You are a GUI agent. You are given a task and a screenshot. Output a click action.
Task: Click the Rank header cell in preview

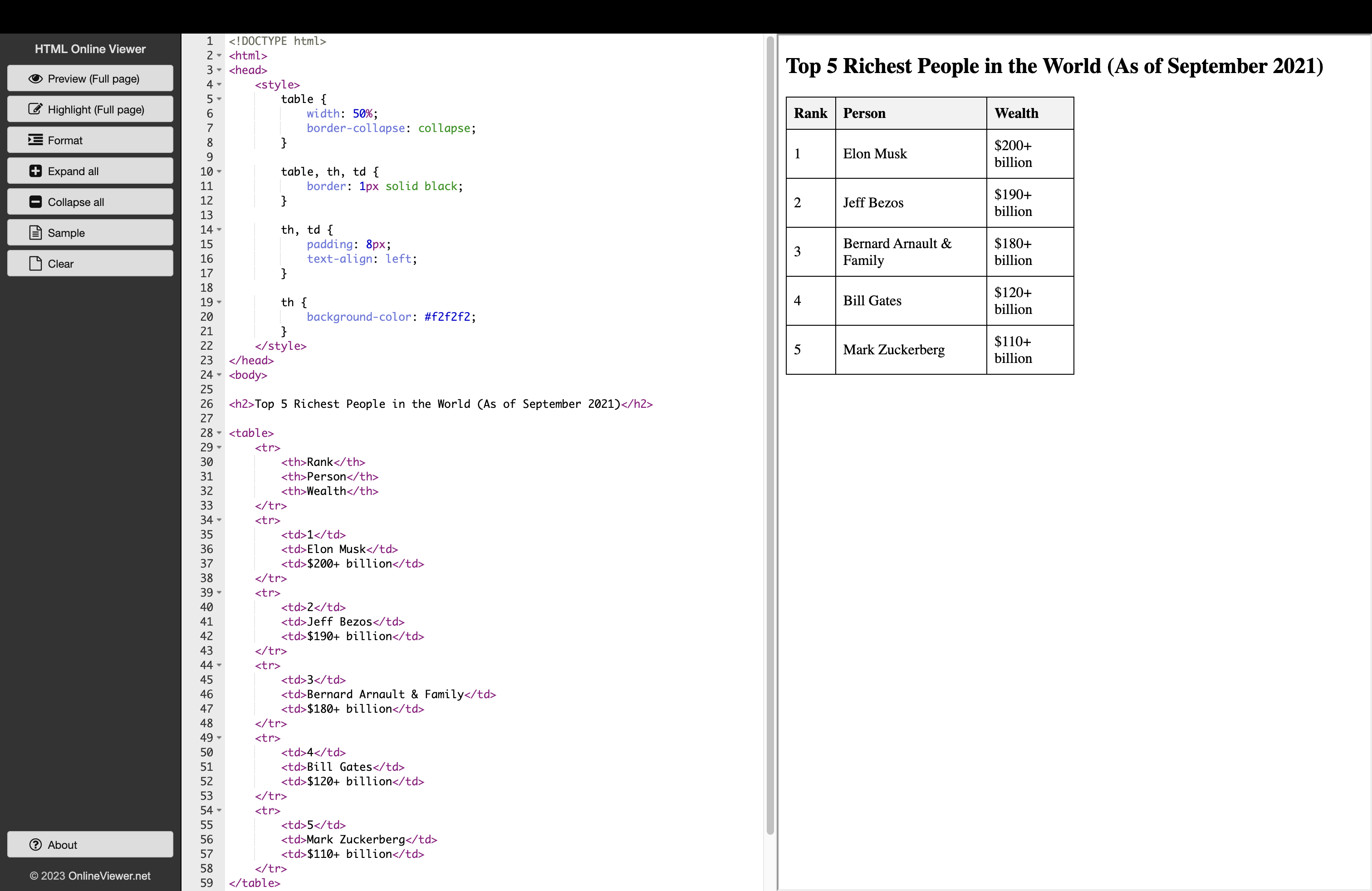click(810, 113)
